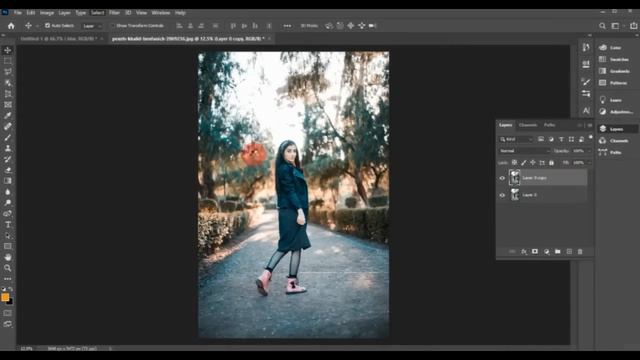Open the Select menu

coord(98,13)
